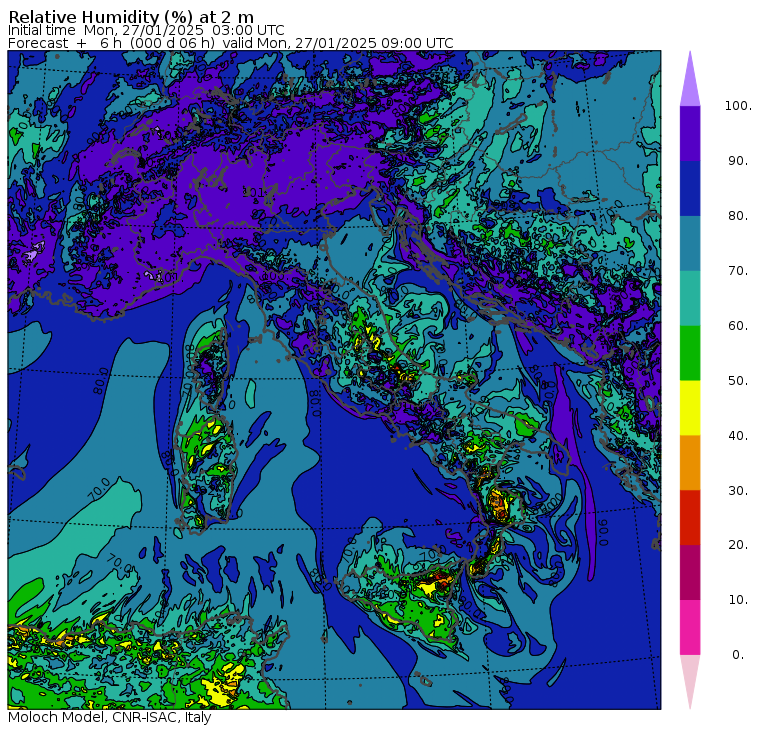The image size is (760, 731).
Task: Pick the purple 90–100% legend color band
Action: [x=690, y=133]
